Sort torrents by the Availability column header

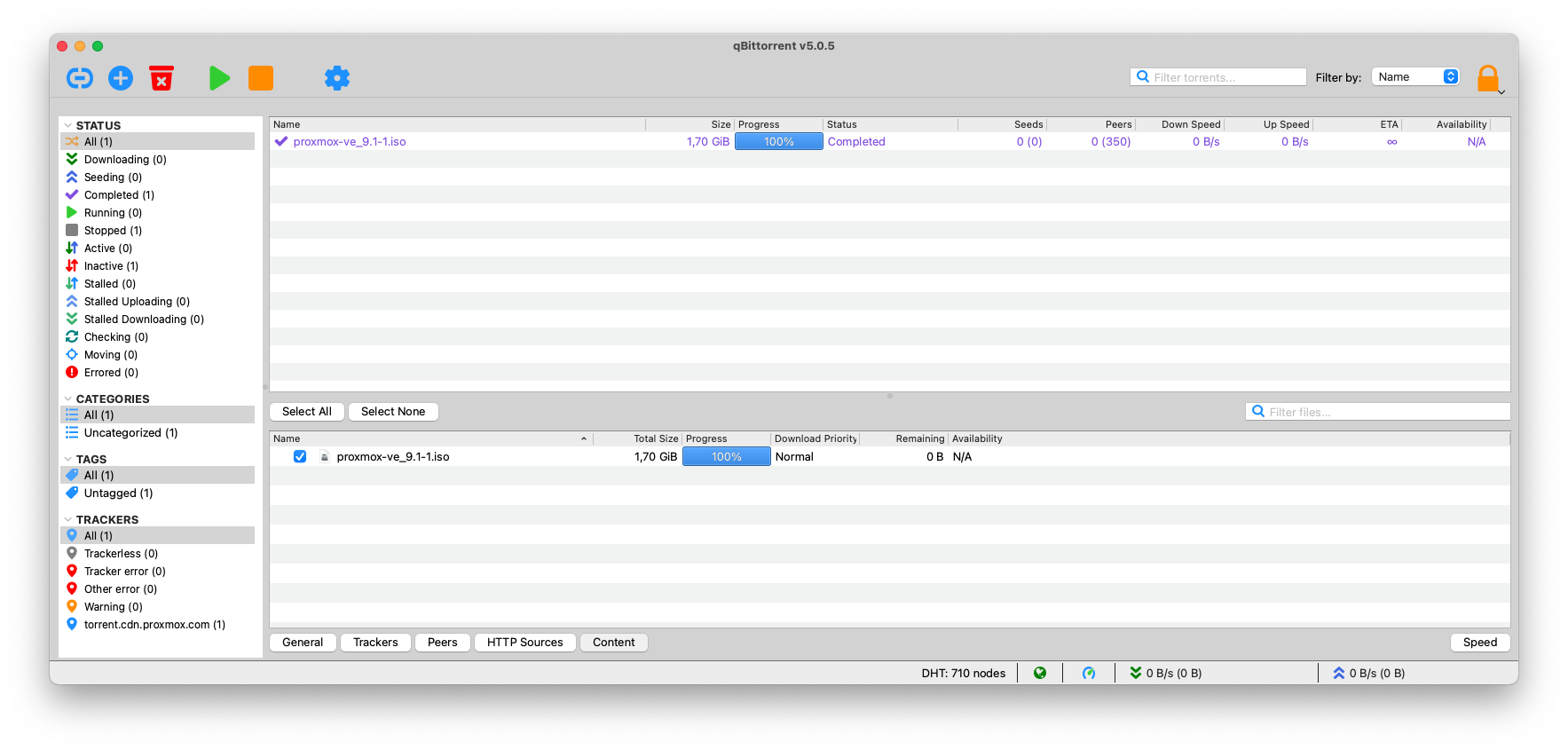point(1446,124)
